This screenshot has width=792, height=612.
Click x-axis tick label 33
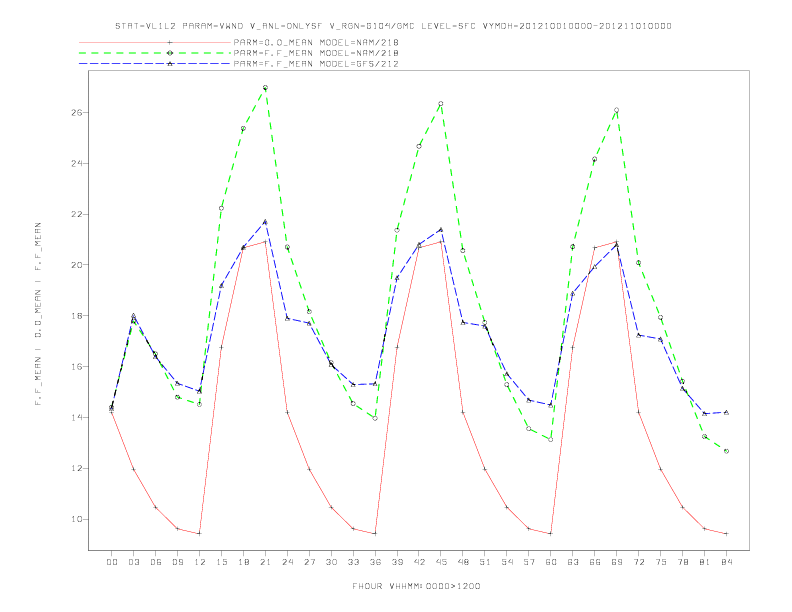pos(353,562)
